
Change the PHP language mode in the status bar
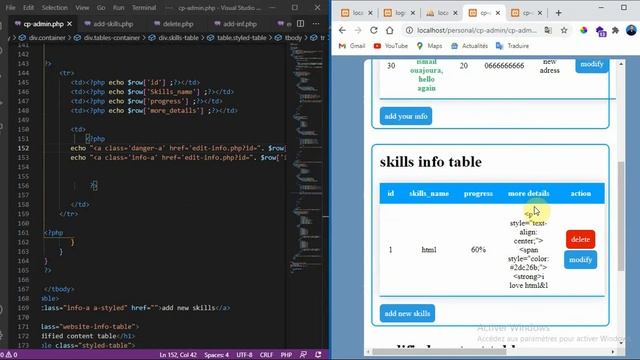[286, 355]
